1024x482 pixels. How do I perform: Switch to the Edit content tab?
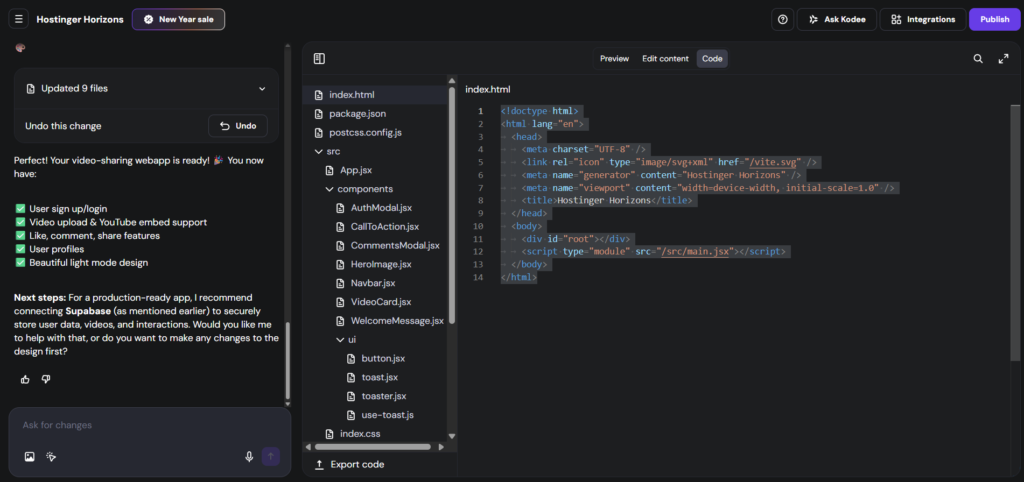pos(665,59)
